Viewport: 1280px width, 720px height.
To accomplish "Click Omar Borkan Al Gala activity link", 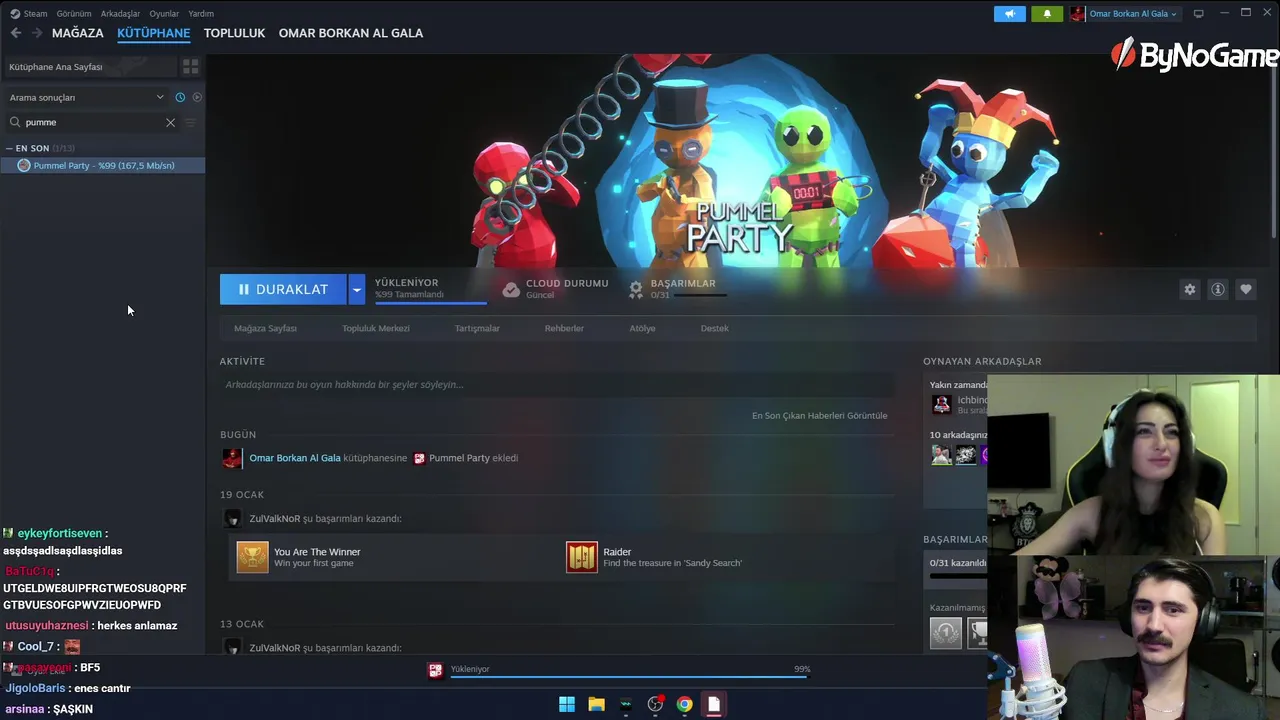I will (295, 458).
